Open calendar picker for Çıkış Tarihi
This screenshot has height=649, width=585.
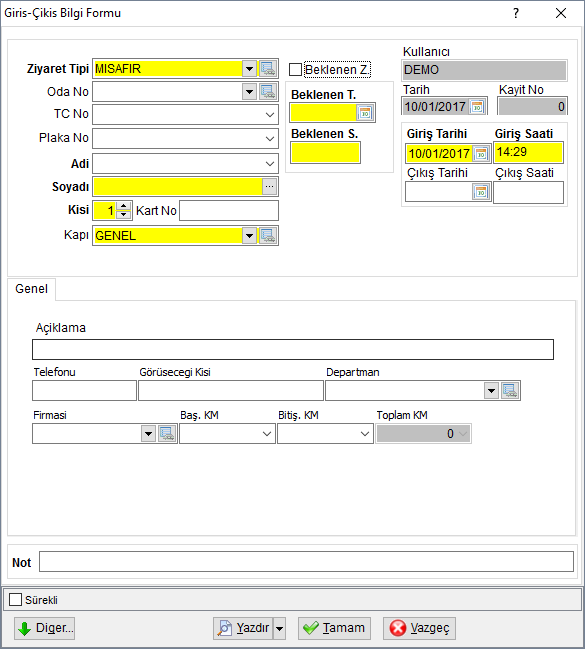coord(481,192)
